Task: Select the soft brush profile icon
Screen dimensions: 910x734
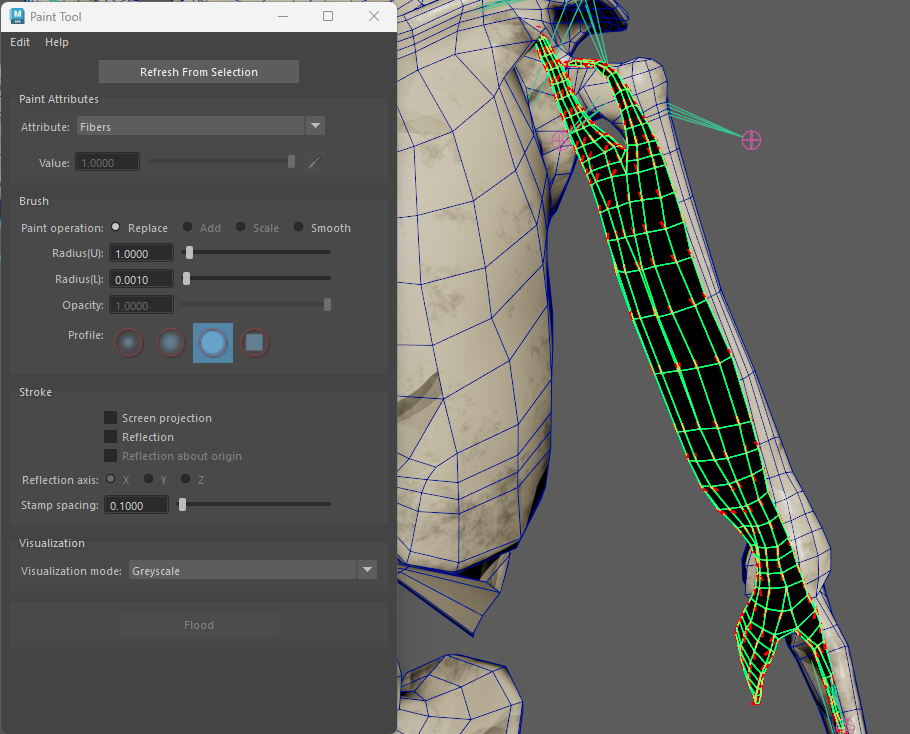Action: (x=171, y=343)
